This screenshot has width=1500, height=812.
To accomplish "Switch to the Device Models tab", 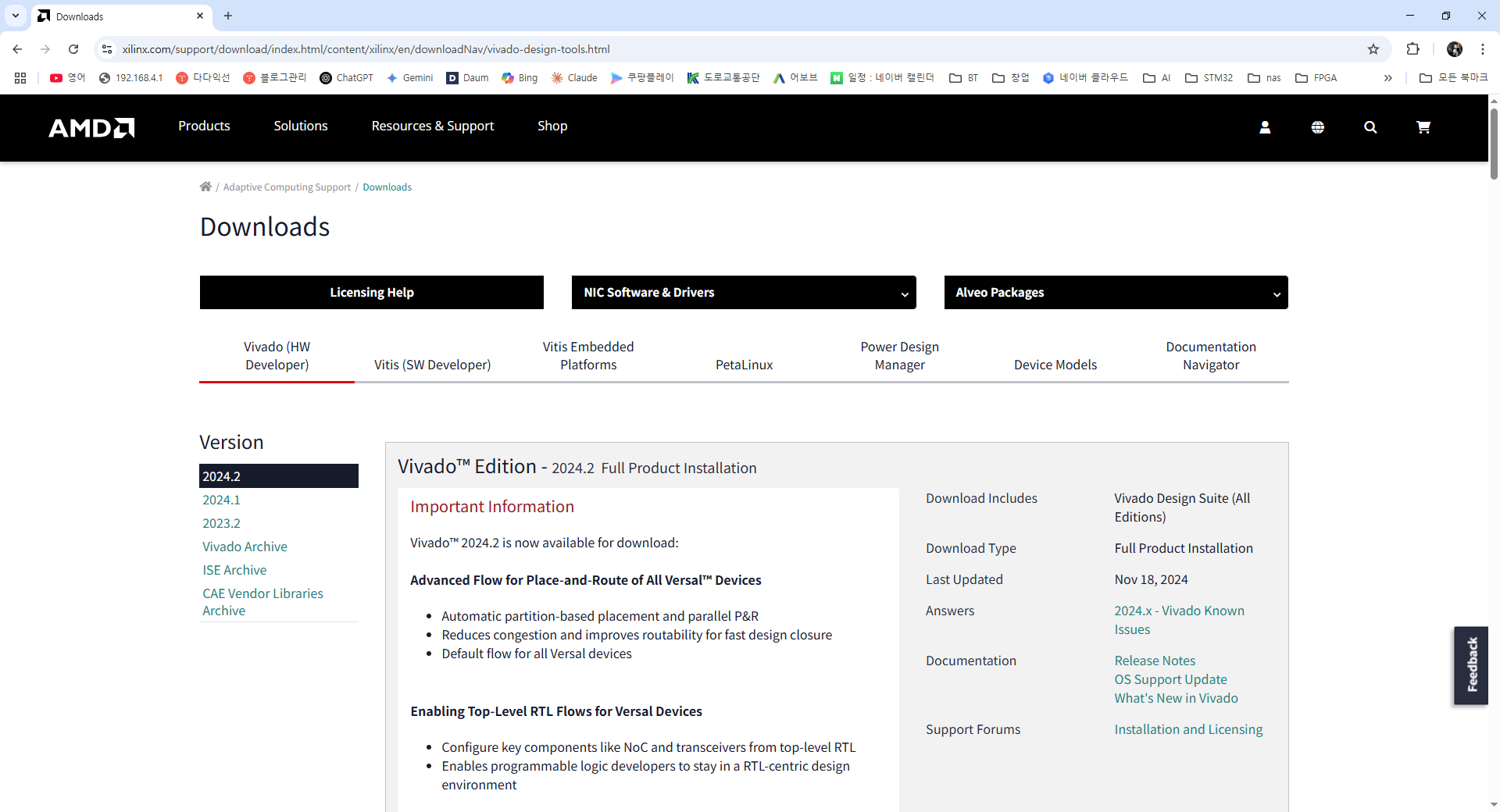I will [1055, 365].
